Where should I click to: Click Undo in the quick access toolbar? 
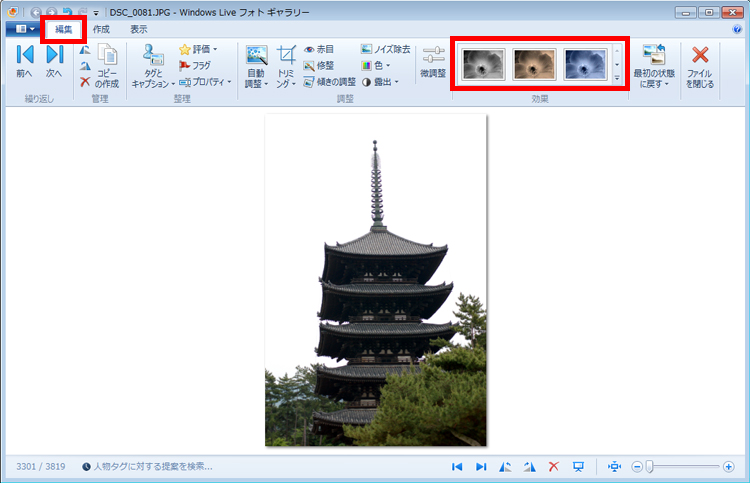67,12
